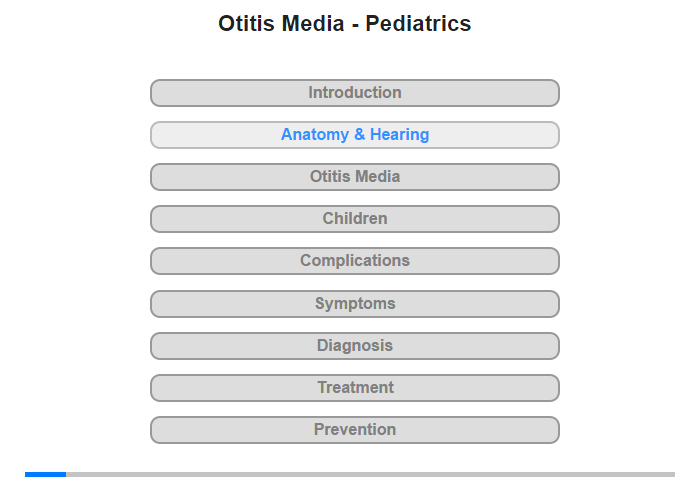Open the Prevention section
This screenshot has width=700, height=480.
coord(354,430)
